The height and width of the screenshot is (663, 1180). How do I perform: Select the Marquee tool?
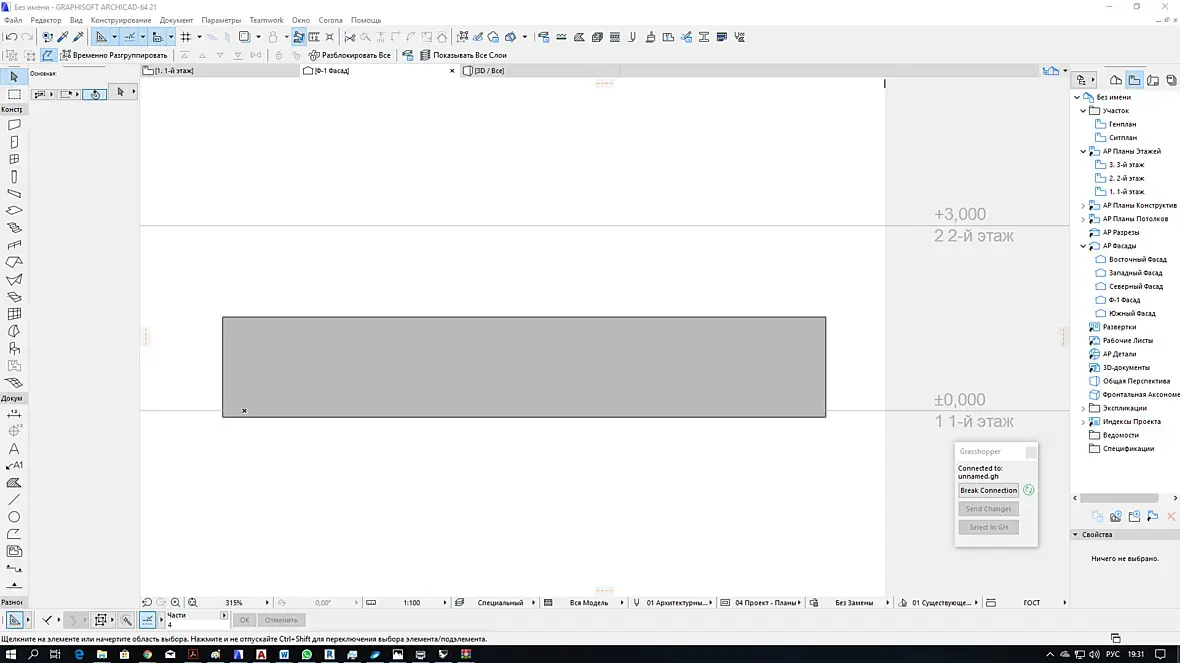click(14, 94)
